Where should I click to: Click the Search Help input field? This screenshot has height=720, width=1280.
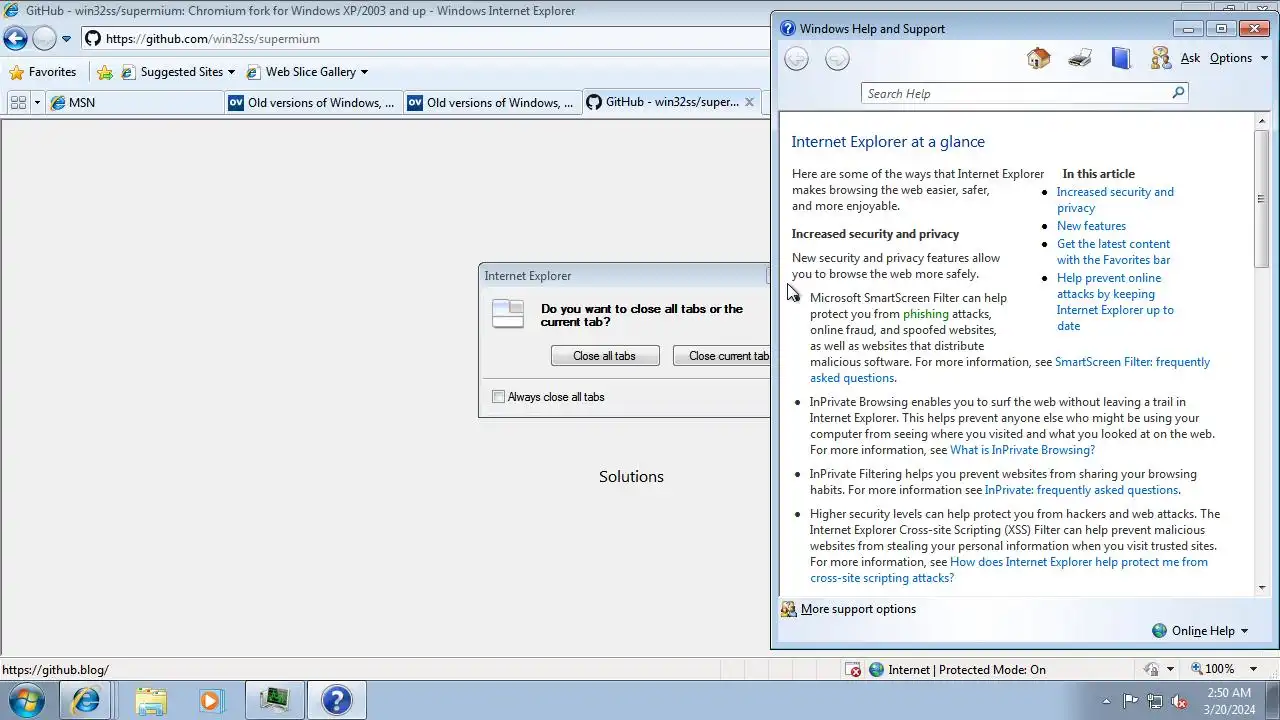1015,93
